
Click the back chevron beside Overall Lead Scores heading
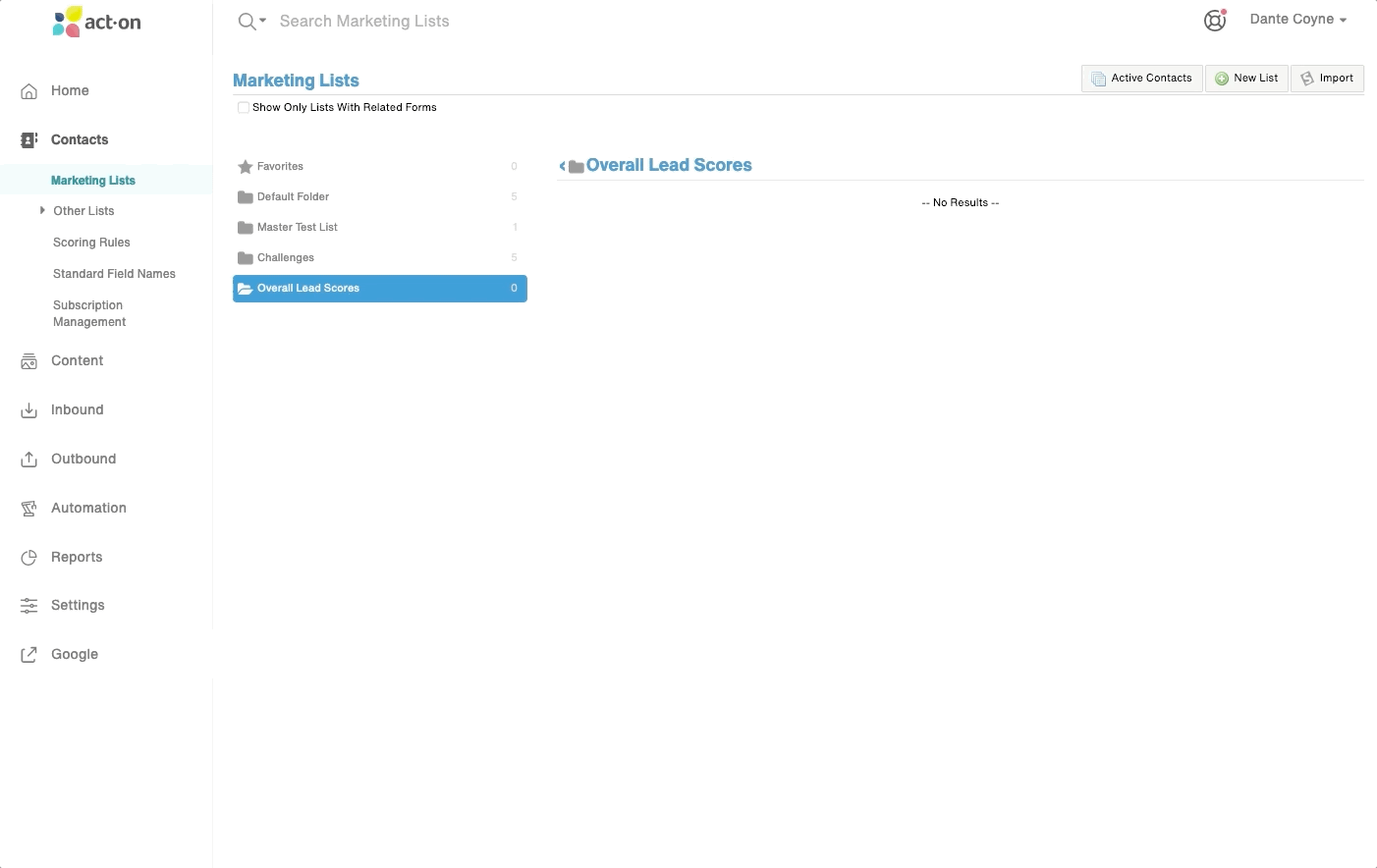coord(563,166)
